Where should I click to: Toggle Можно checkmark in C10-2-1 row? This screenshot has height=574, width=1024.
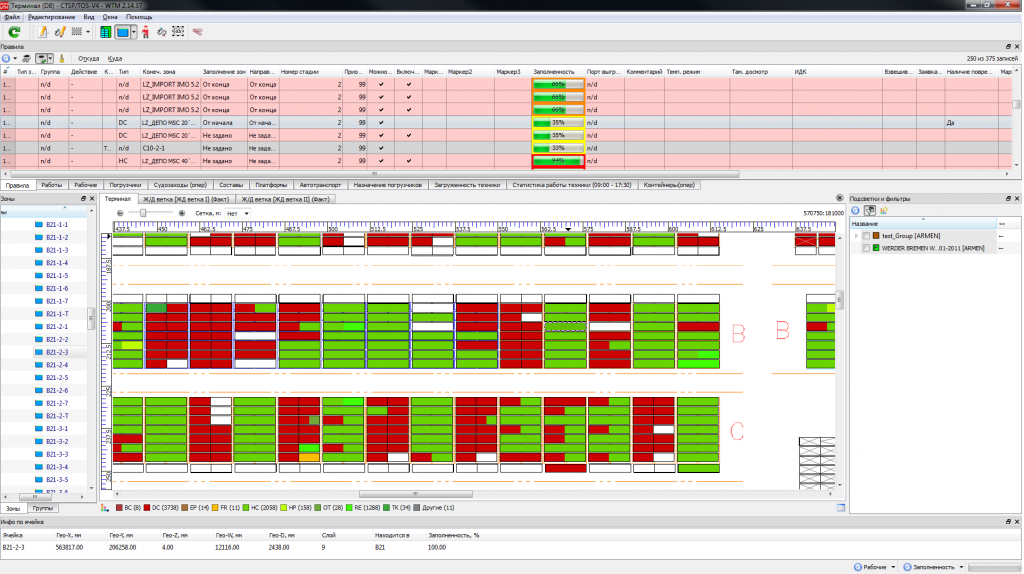point(381,148)
